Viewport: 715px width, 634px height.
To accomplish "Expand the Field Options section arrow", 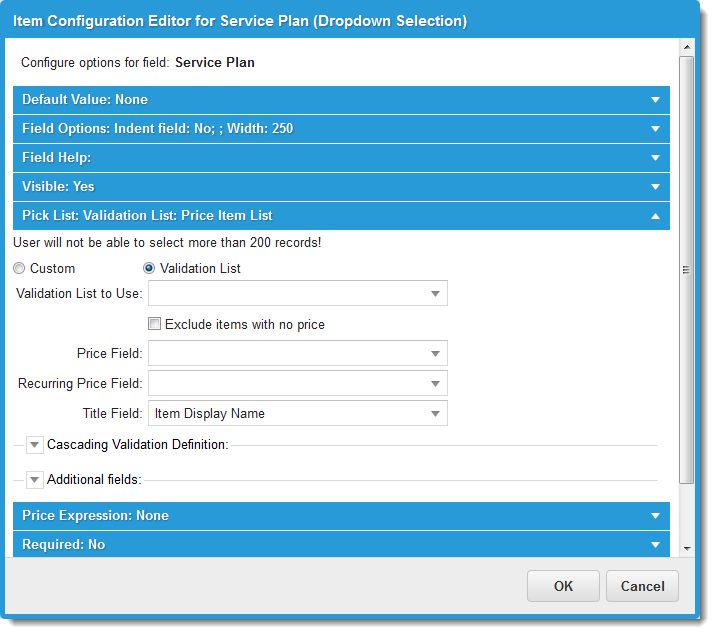I will pos(655,129).
